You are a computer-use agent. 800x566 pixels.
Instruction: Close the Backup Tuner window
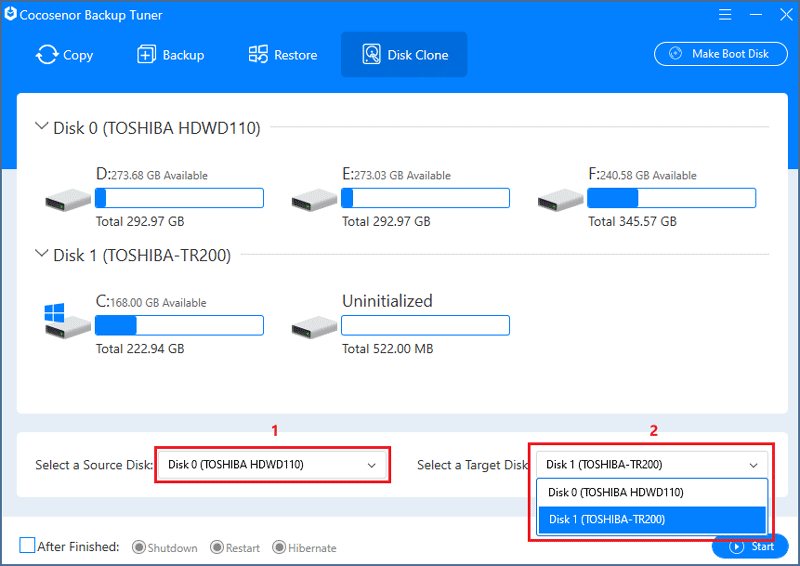coord(786,14)
